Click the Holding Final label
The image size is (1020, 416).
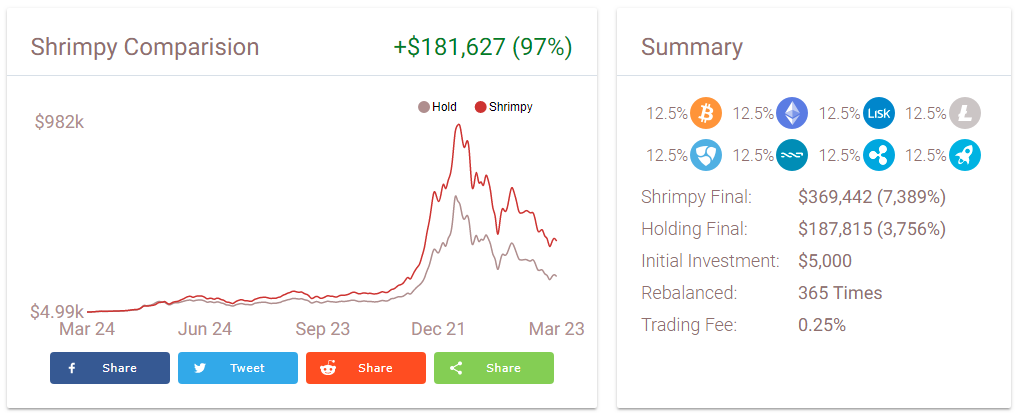(695, 229)
